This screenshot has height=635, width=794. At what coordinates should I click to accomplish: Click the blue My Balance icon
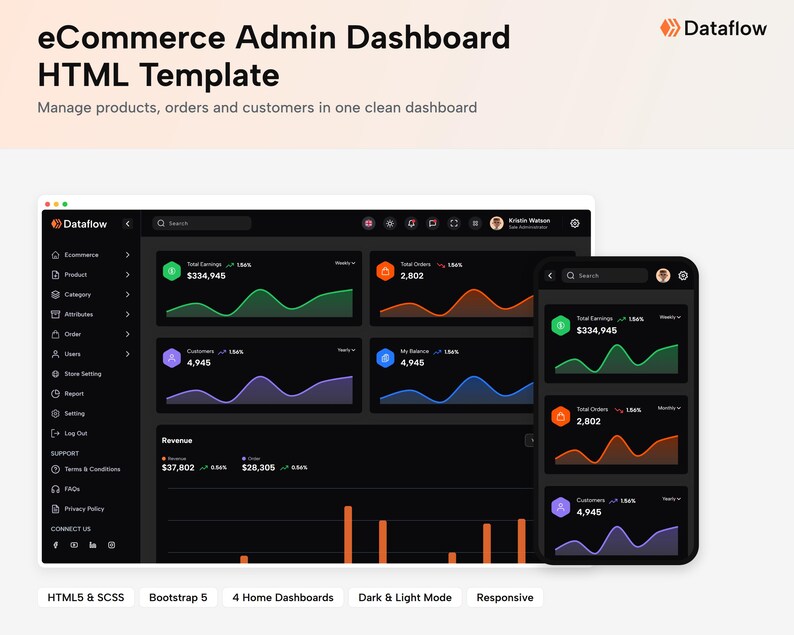pyautogui.click(x=385, y=358)
